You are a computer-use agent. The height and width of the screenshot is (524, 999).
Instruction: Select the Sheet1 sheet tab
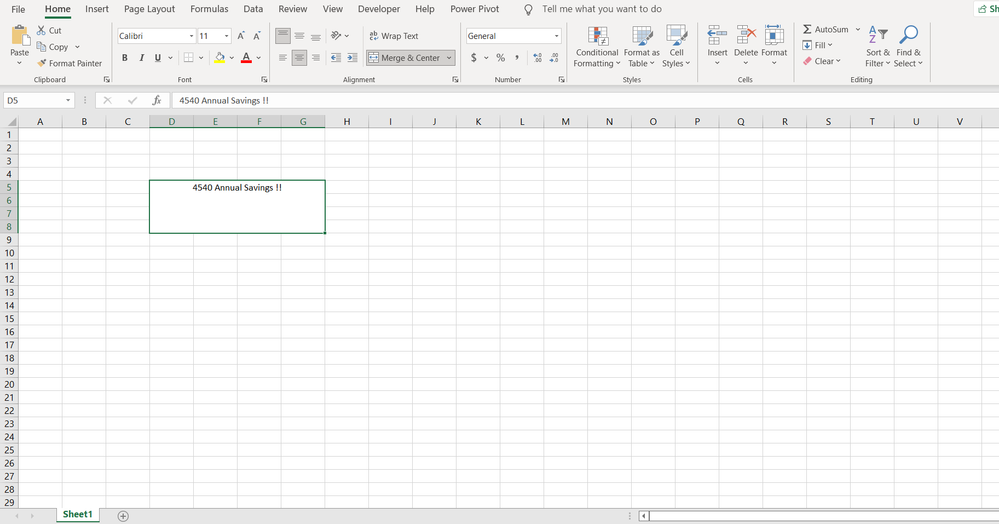[x=78, y=514]
